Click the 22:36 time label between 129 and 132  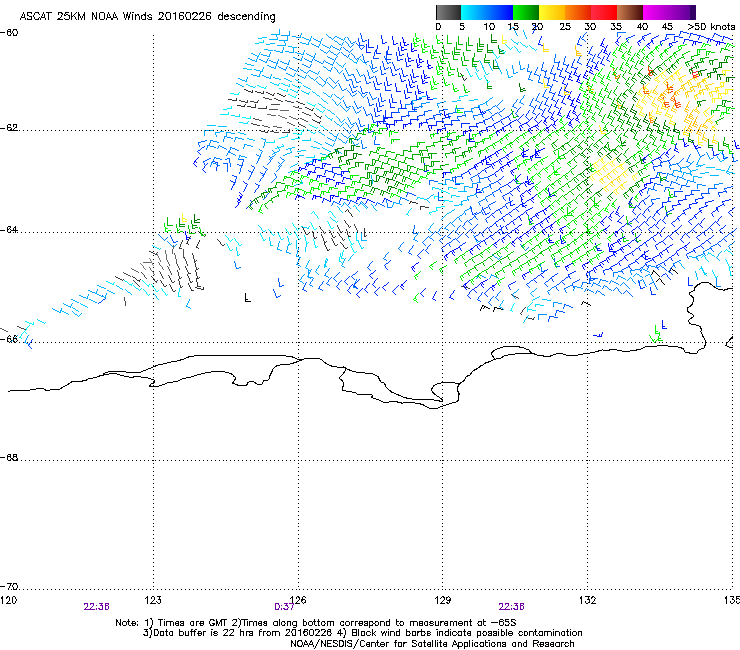512,607
